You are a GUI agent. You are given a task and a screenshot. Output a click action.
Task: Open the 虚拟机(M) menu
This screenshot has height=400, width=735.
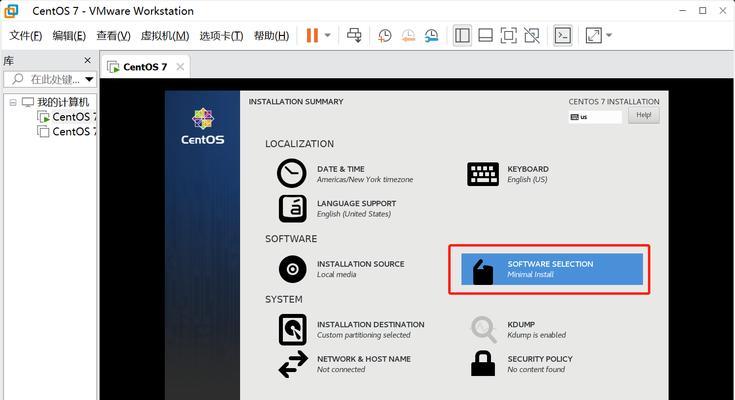pos(165,36)
